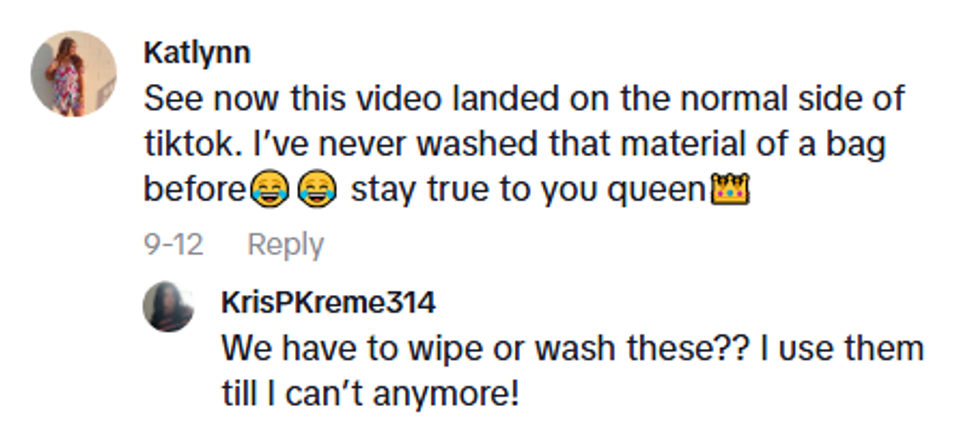Select the 'We have to wipe or wash' line

(572, 349)
